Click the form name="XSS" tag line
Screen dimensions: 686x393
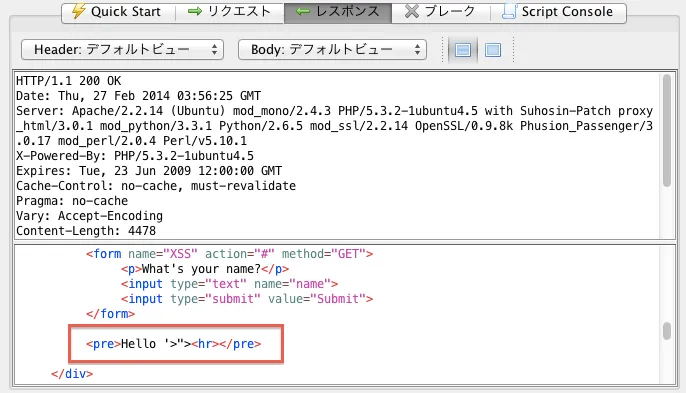click(x=229, y=254)
